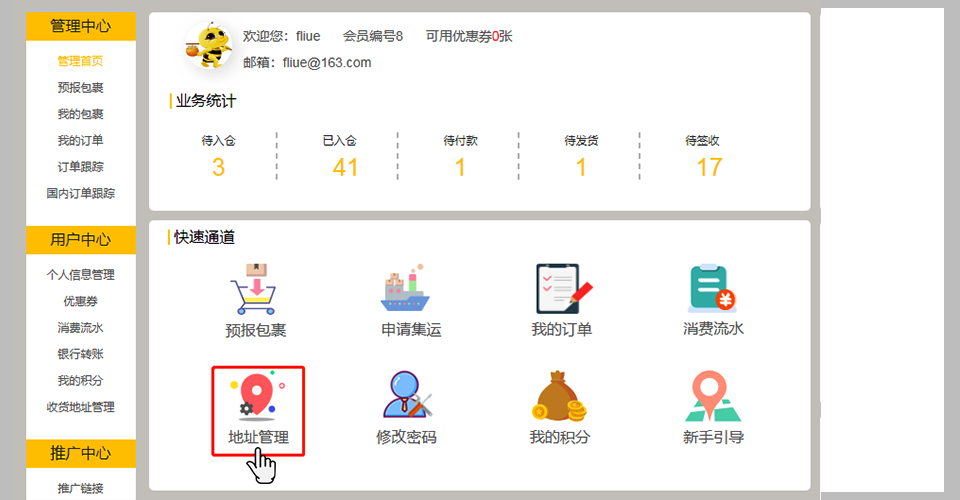The height and width of the screenshot is (500, 960).
Task: Click the 待入仓 label
Action: pyautogui.click(x=219, y=141)
